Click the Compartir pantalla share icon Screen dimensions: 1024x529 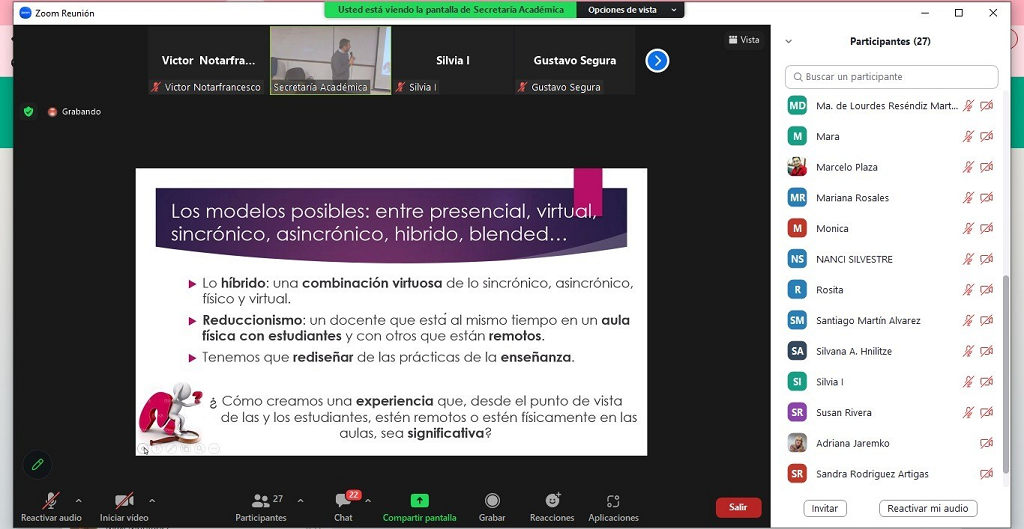[419, 501]
